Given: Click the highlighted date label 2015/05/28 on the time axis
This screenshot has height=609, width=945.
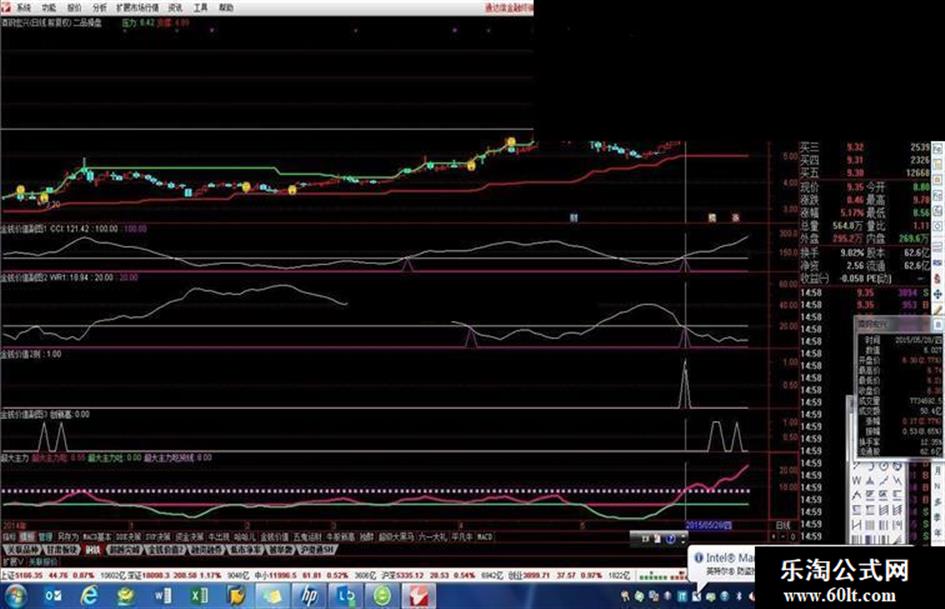Looking at the screenshot, I should pos(709,525).
